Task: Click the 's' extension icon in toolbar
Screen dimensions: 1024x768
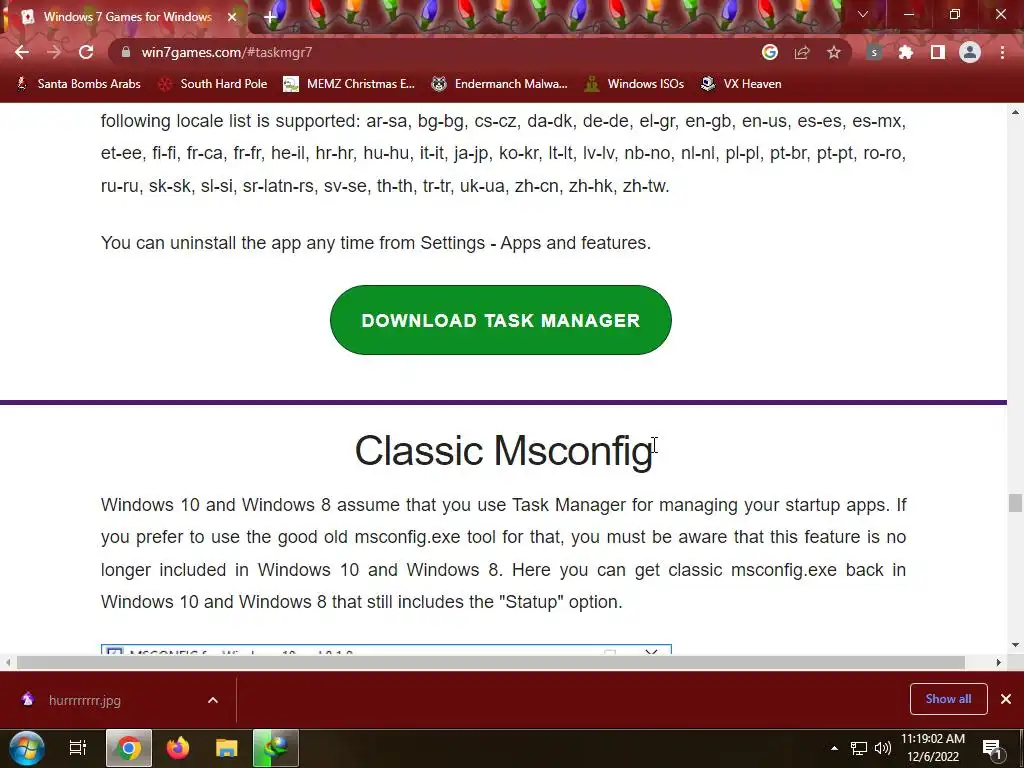Action: point(874,52)
